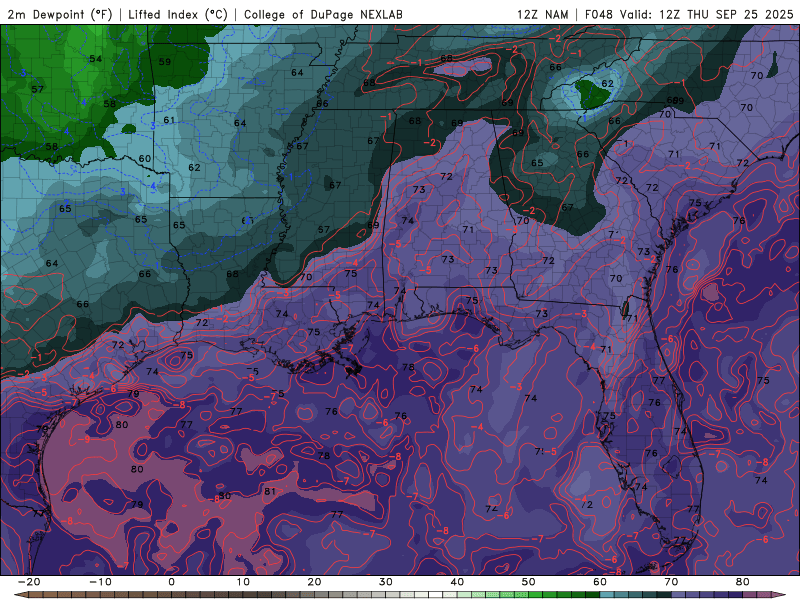Click the "Lifted Index (°C)" title text
Image resolution: width=800 pixels, height=600 pixels.
[178, 14]
